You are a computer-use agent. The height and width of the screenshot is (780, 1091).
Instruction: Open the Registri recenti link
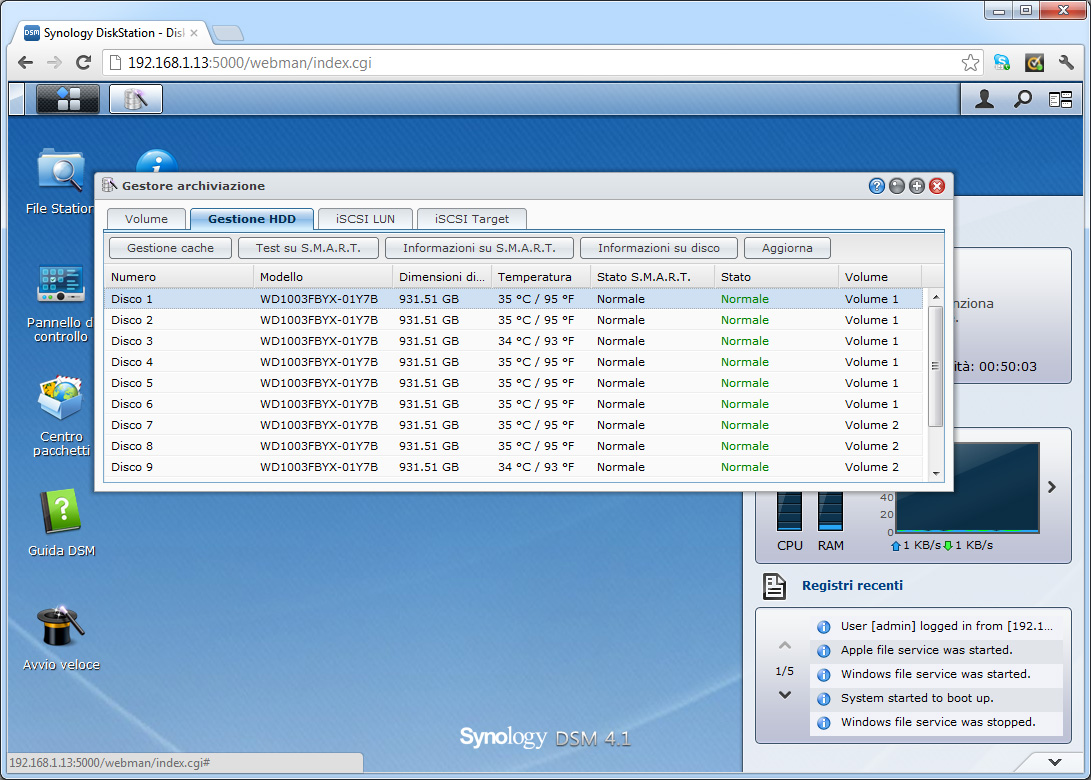coord(852,586)
